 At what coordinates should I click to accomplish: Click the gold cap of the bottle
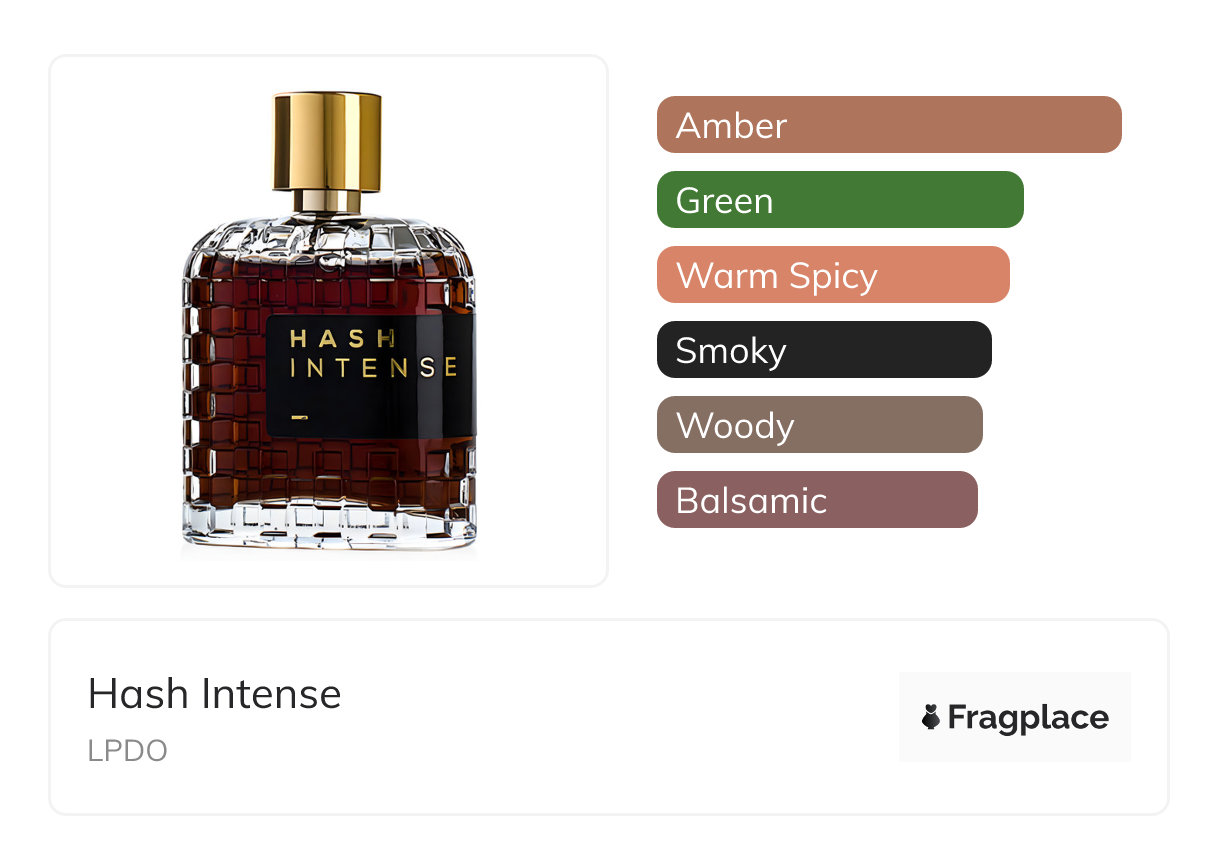(x=328, y=140)
